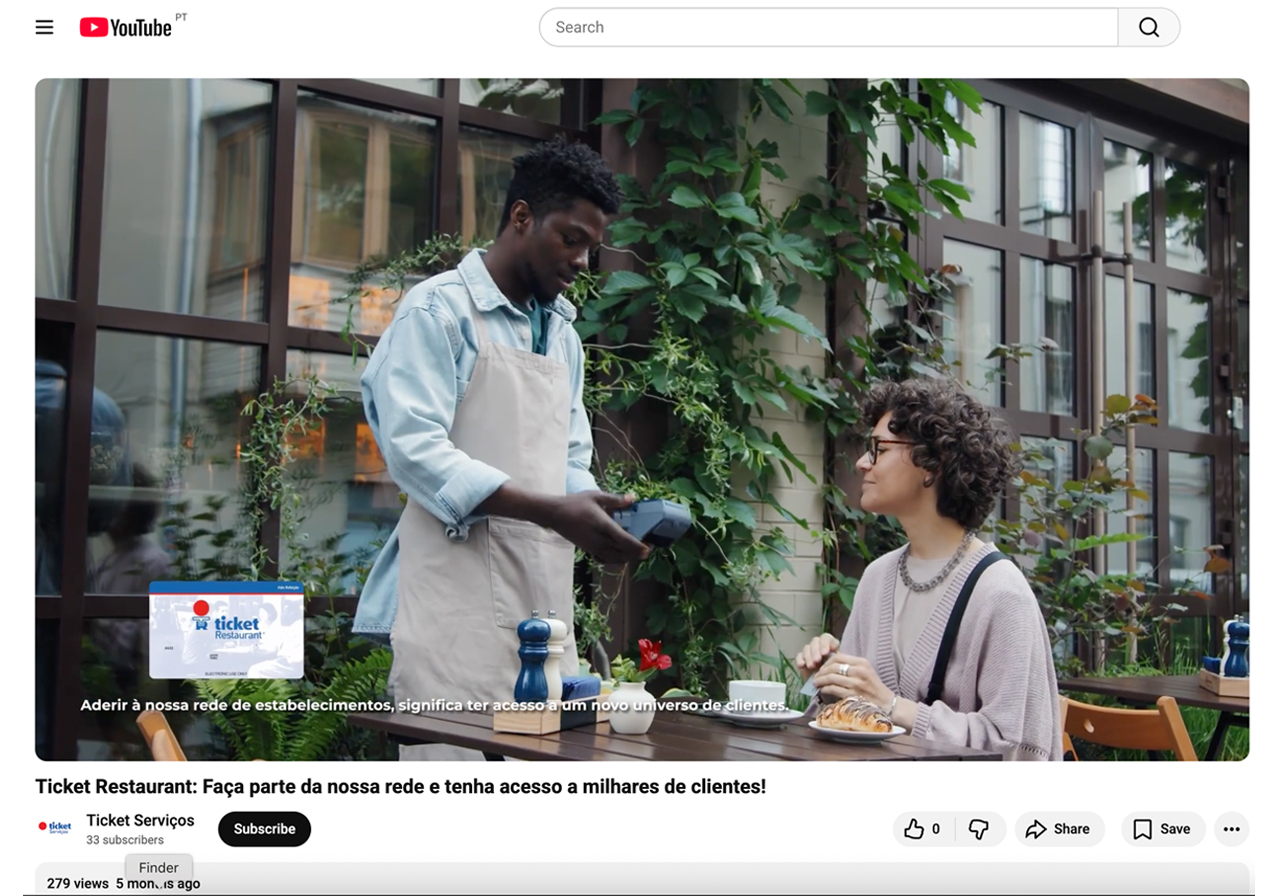Viewport: 1280px width, 896px height.
Task: Click the "279 views" text
Action: click(x=77, y=883)
